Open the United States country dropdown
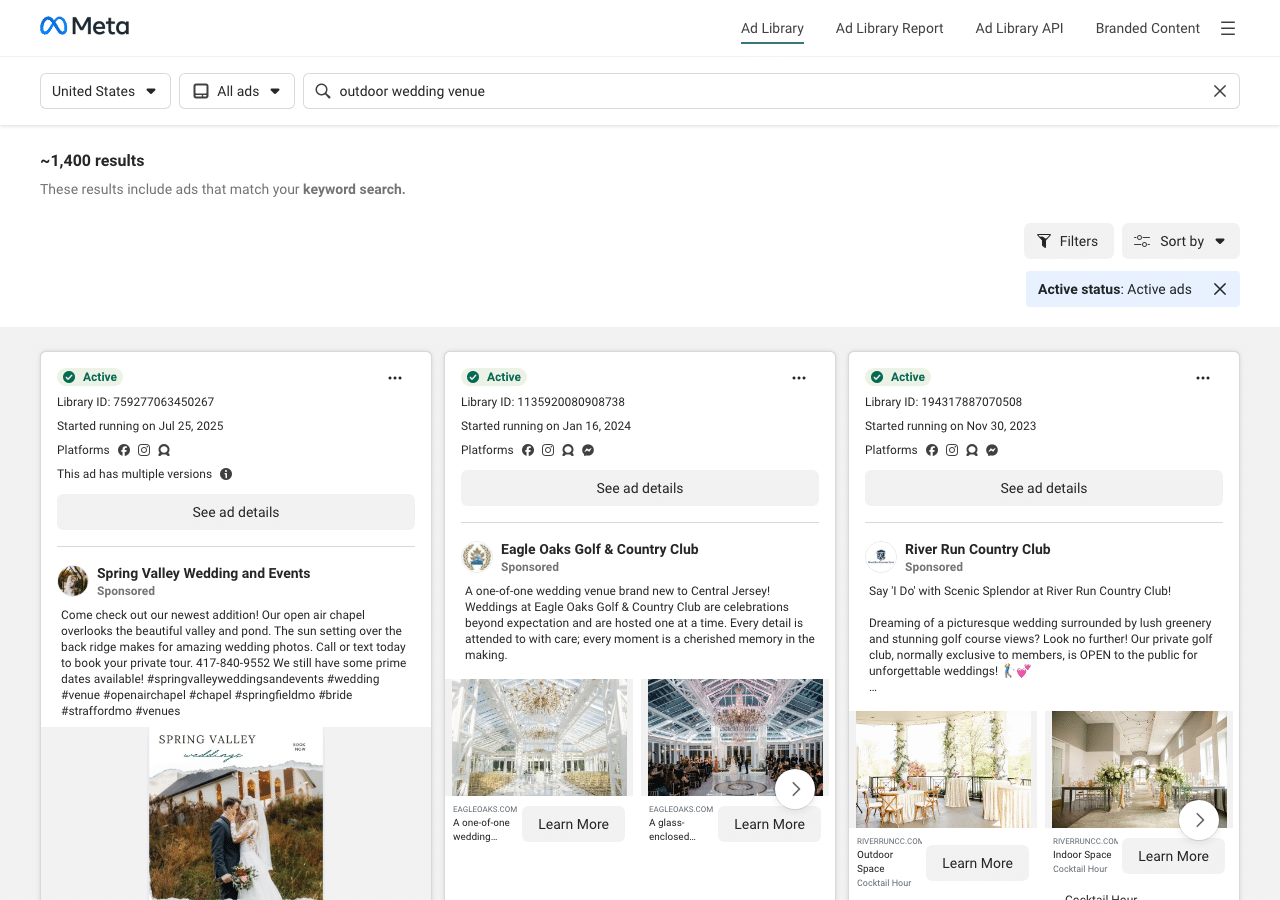This screenshot has height=900, width=1280. [105, 91]
